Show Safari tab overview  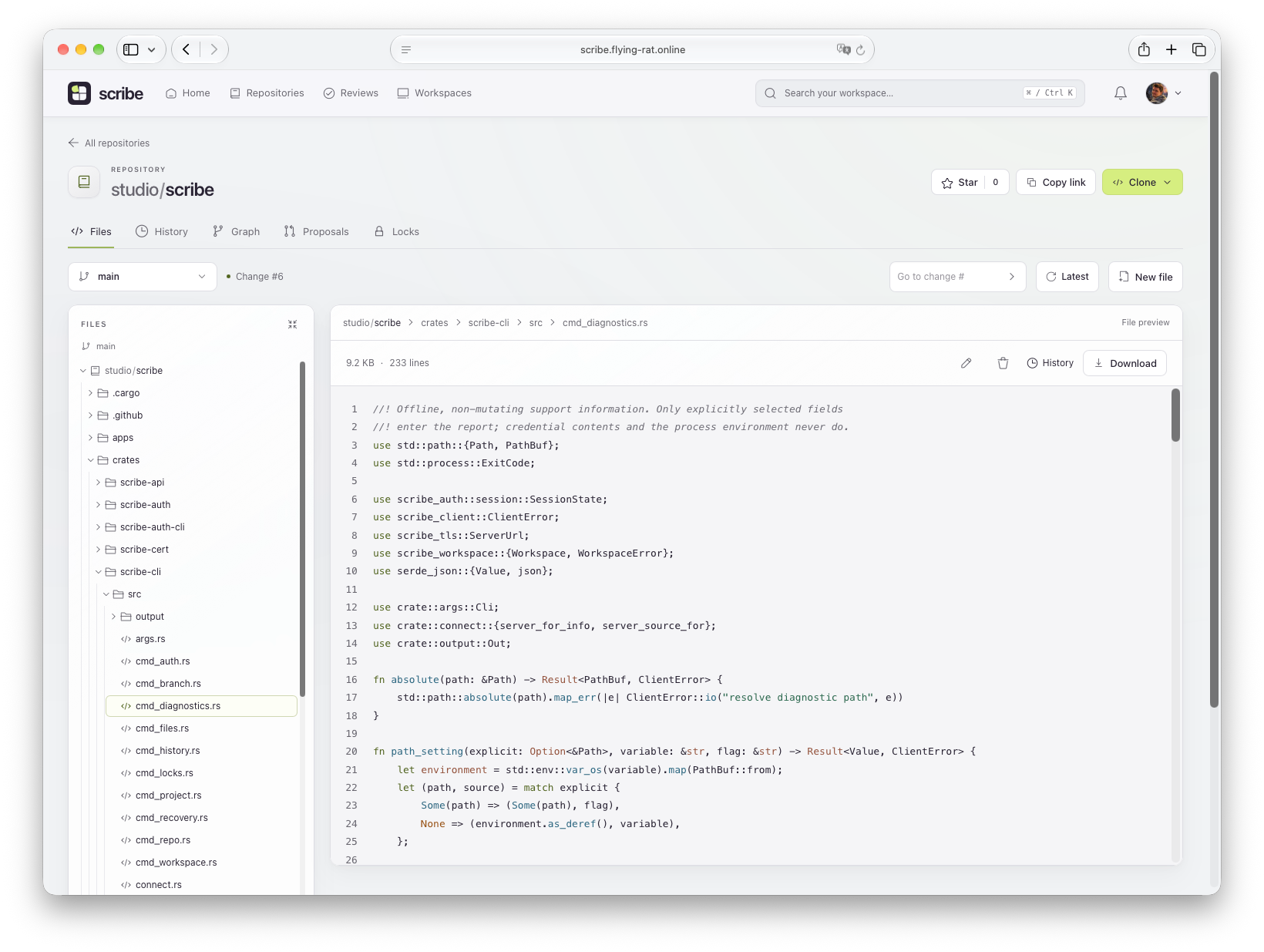click(x=1199, y=49)
